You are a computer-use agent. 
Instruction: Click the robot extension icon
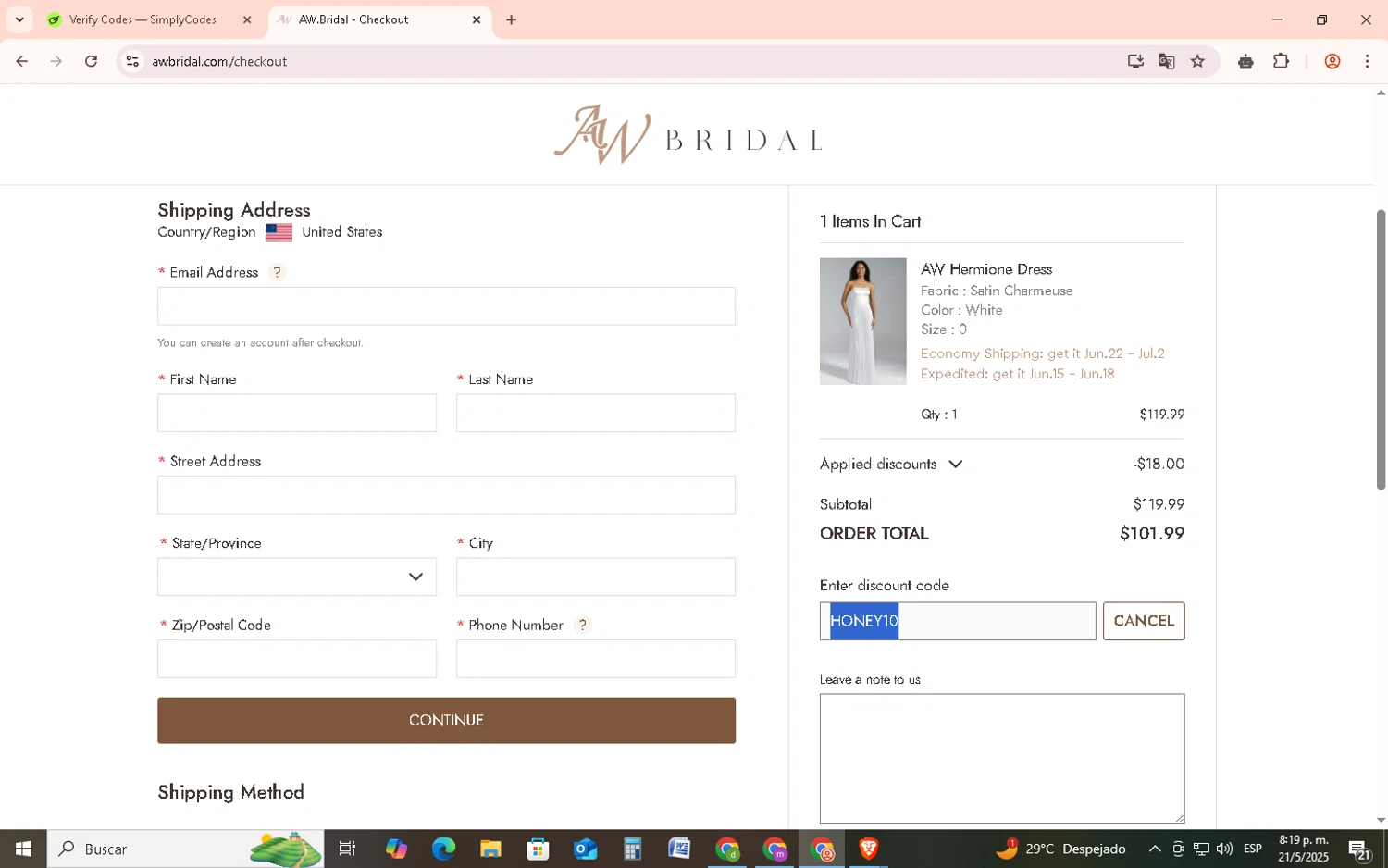1246,61
